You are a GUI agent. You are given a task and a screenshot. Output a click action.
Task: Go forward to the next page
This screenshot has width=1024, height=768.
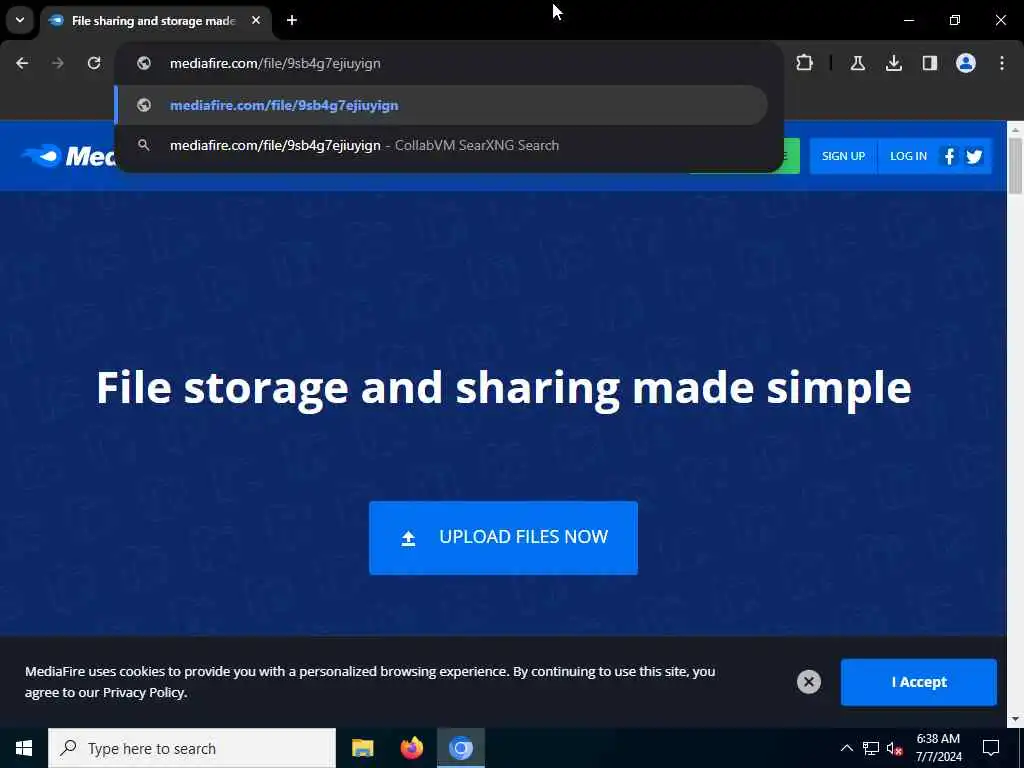pos(58,63)
